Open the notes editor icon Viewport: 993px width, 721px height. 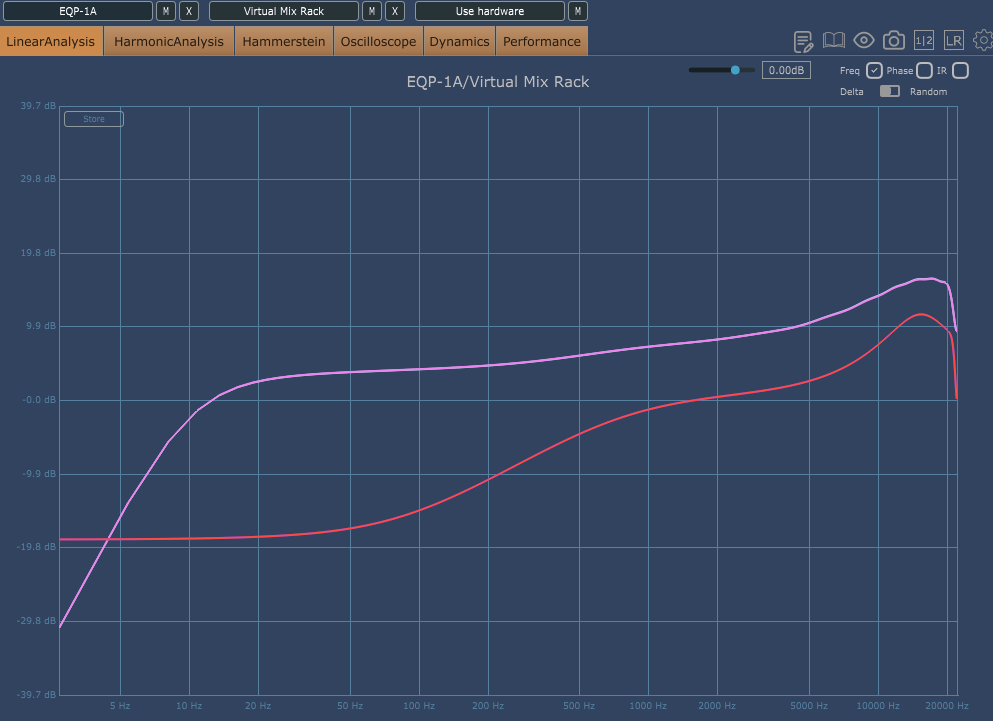click(803, 41)
